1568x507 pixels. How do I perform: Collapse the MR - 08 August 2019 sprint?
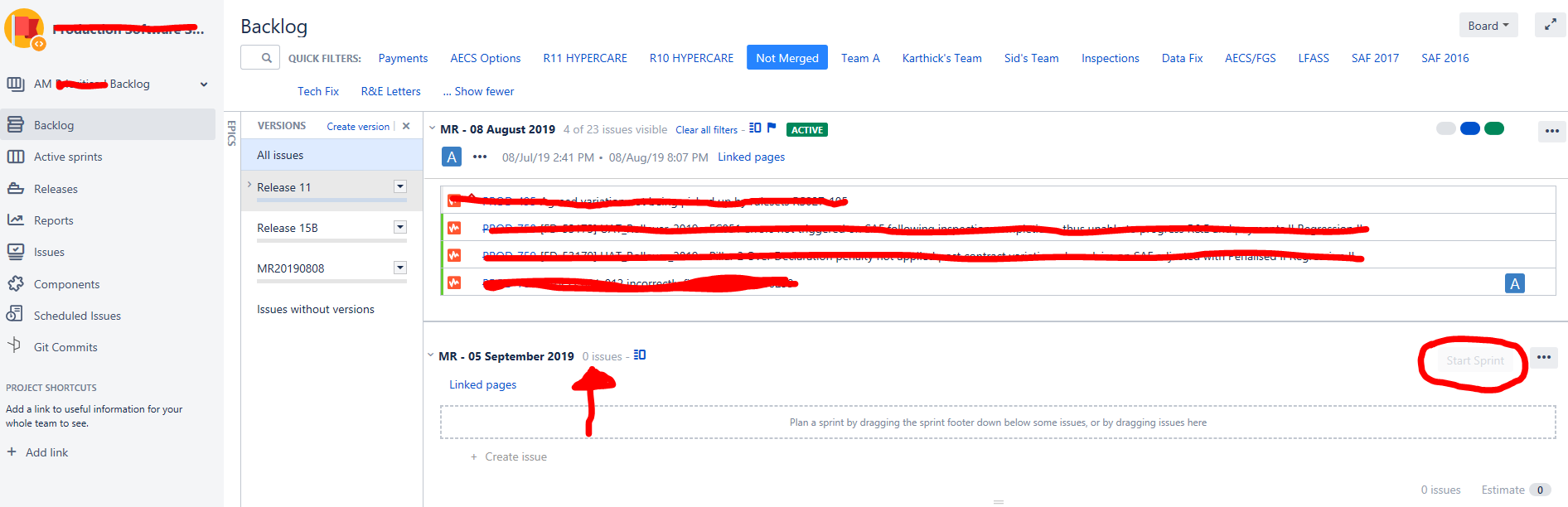tap(432, 128)
